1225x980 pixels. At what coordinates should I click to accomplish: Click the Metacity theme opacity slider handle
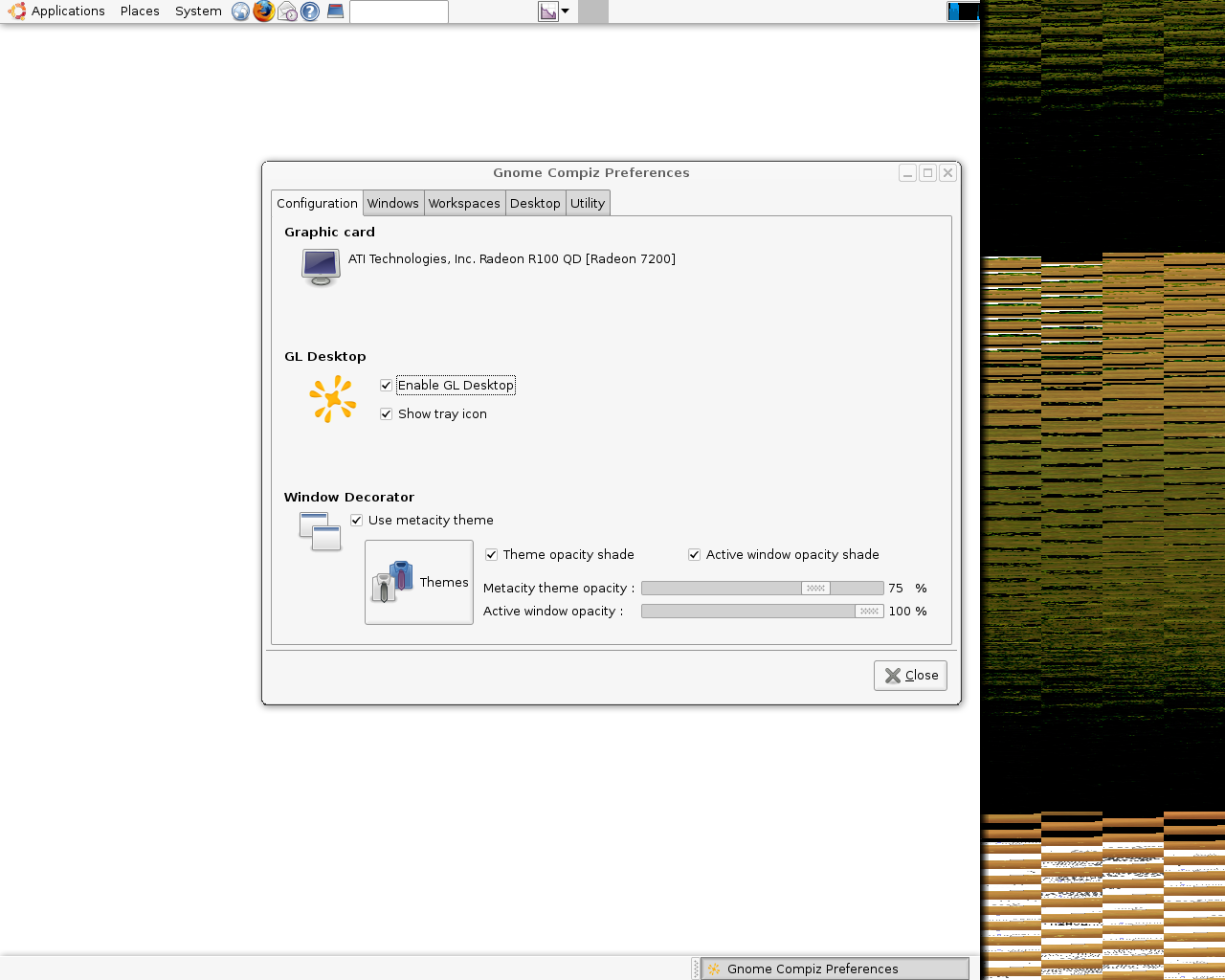(x=815, y=589)
